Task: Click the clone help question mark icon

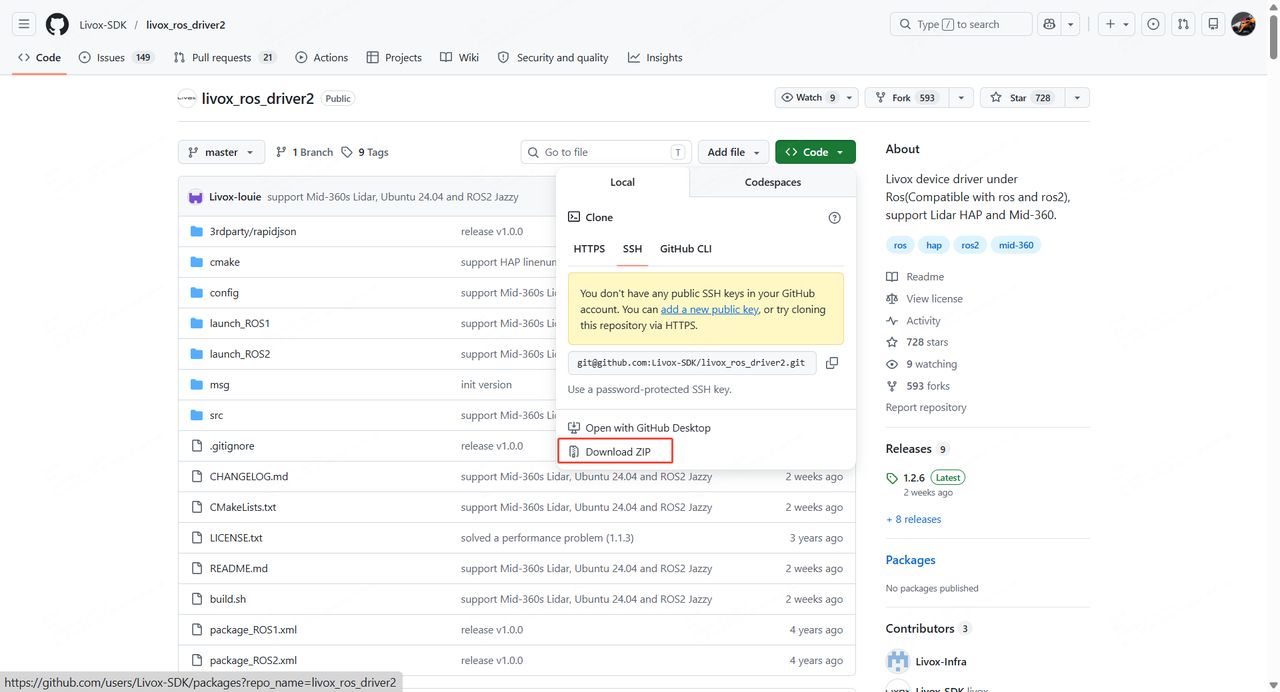Action: (x=835, y=217)
